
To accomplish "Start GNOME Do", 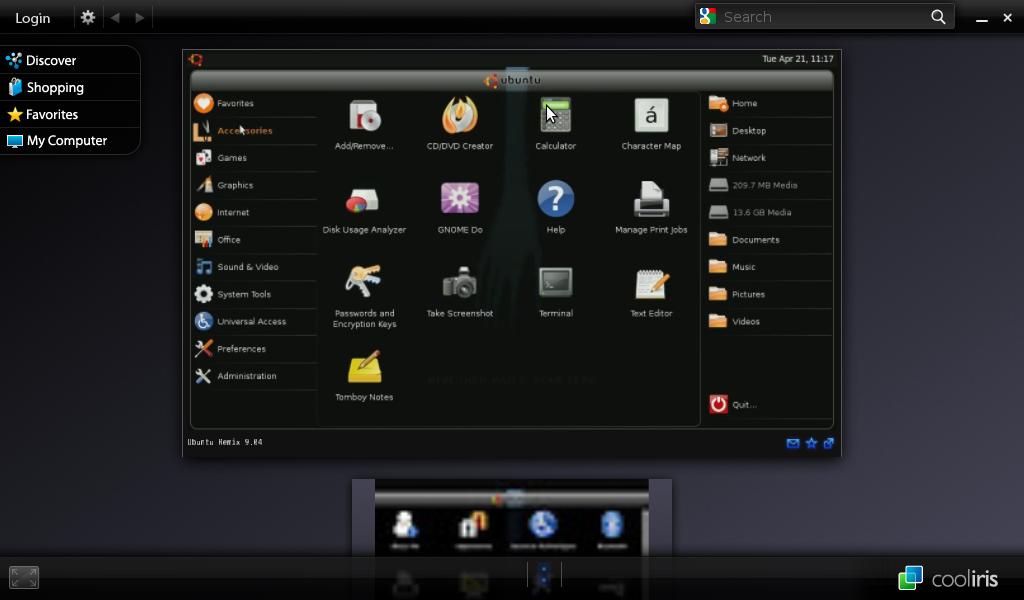I will 460,198.
